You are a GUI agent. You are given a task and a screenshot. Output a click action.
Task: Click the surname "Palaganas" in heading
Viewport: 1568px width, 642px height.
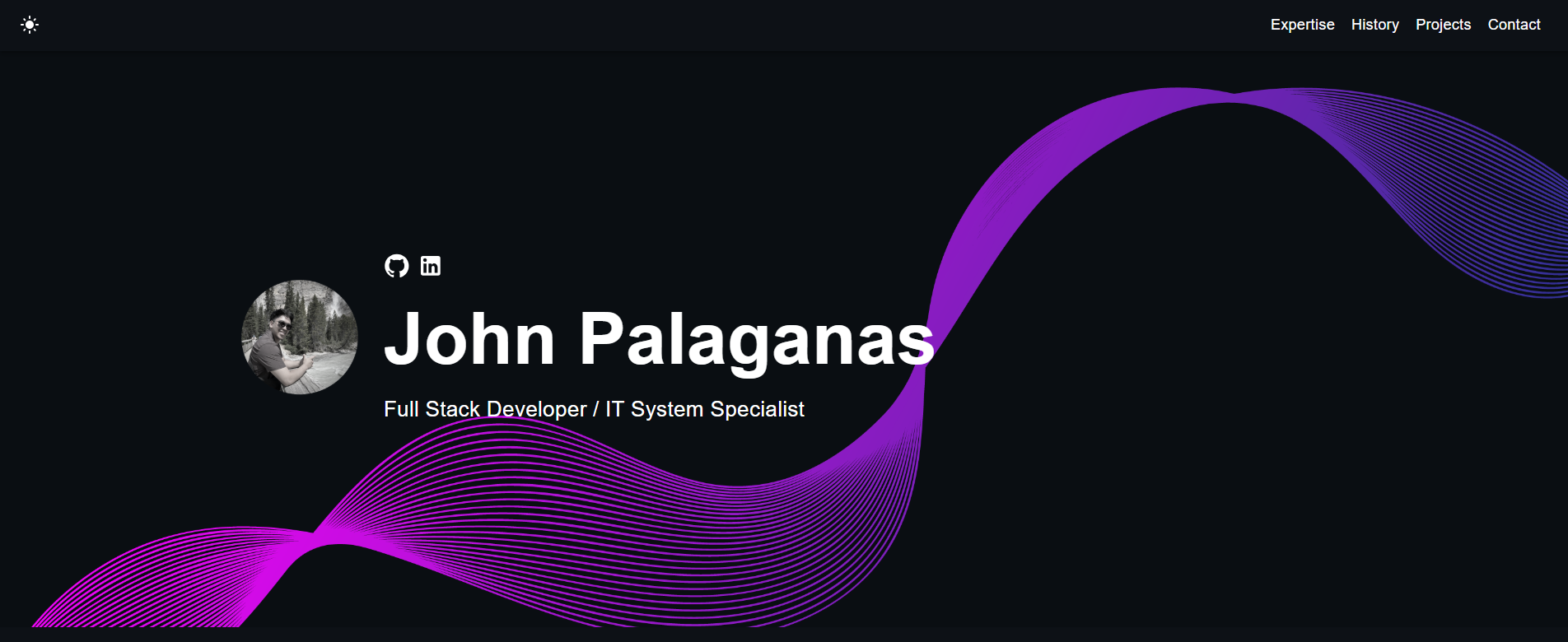[756, 339]
